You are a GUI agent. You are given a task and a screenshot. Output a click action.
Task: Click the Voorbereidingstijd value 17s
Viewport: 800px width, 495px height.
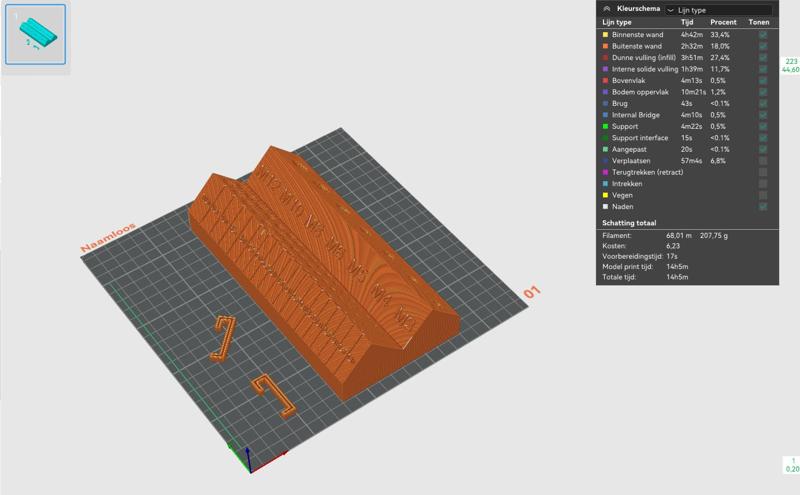click(672, 256)
